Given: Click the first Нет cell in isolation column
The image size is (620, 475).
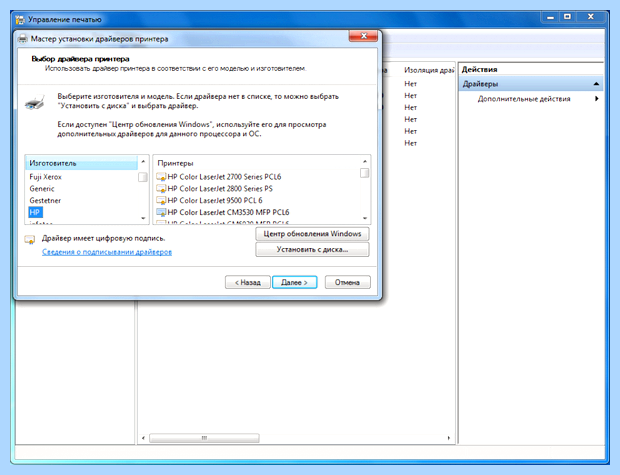Looking at the screenshot, I should (410, 84).
